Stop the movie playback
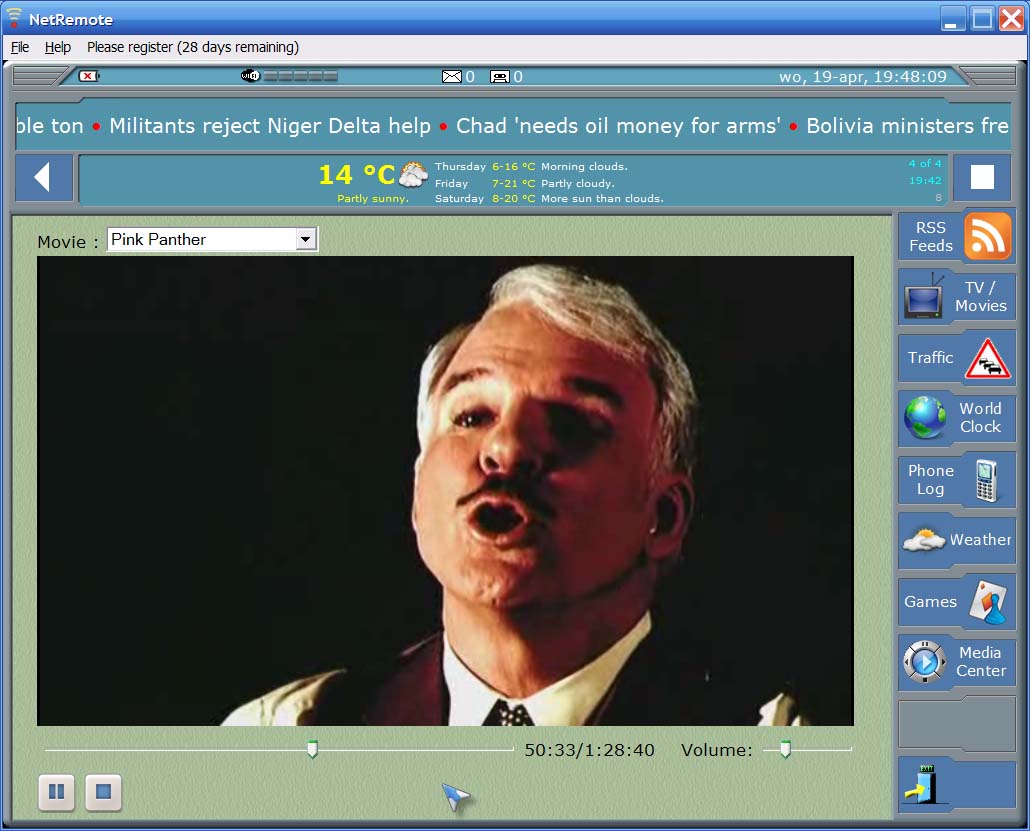This screenshot has height=831, width=1030. pos(103,792)
